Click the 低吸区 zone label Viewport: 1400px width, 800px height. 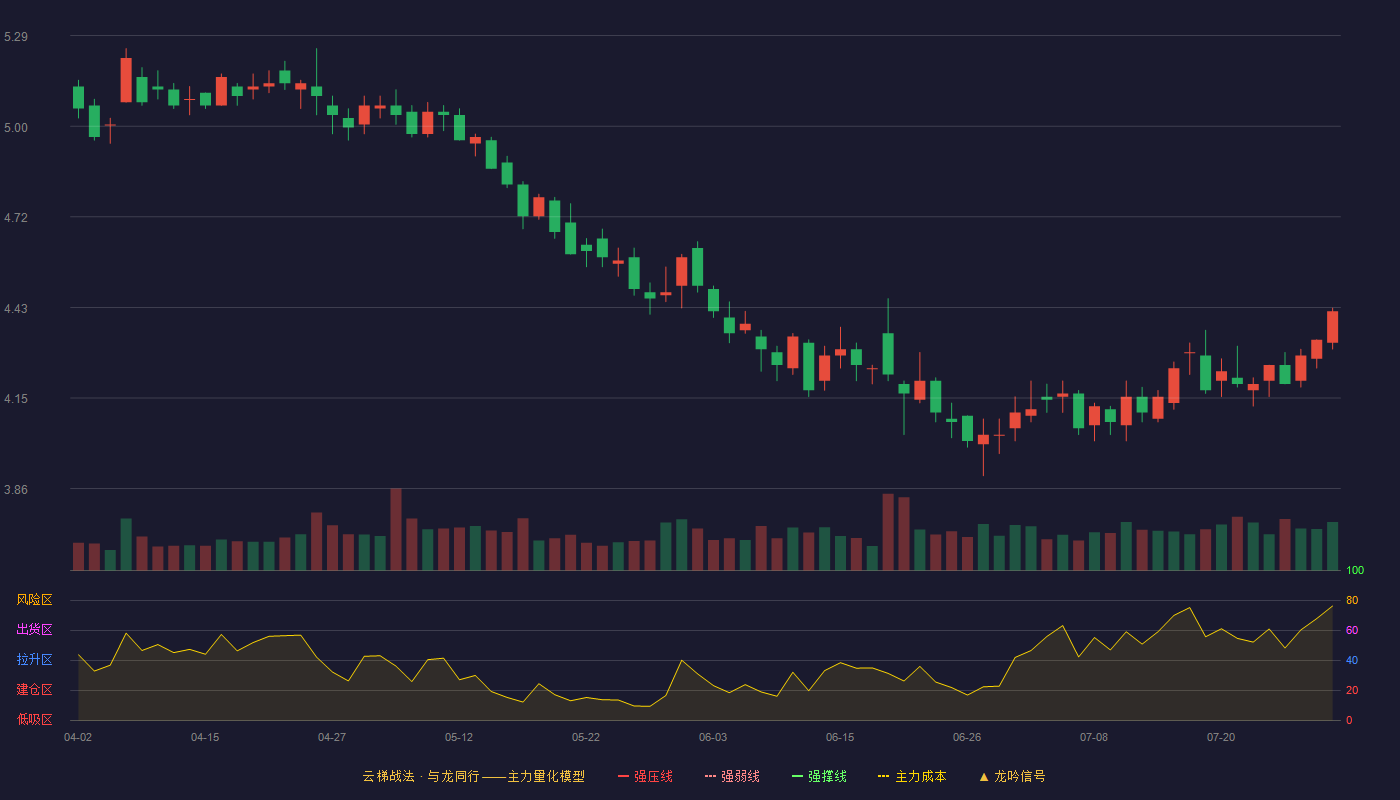[34, 720]
